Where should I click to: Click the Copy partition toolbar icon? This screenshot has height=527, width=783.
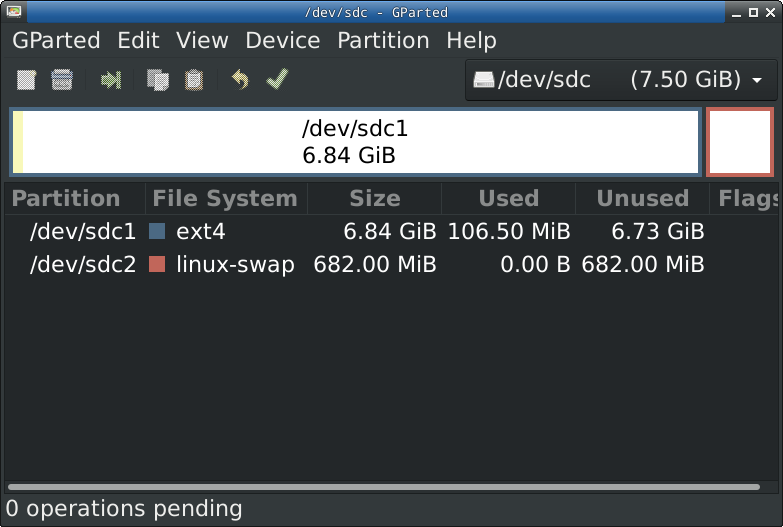(158, 80)
